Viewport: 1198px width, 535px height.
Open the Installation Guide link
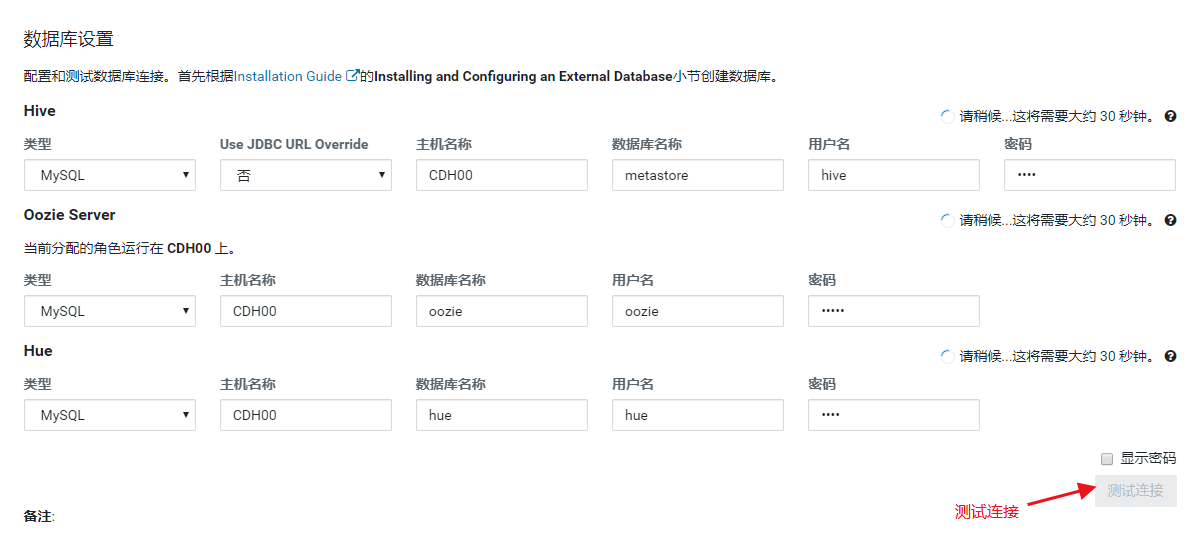coord(288,76)
